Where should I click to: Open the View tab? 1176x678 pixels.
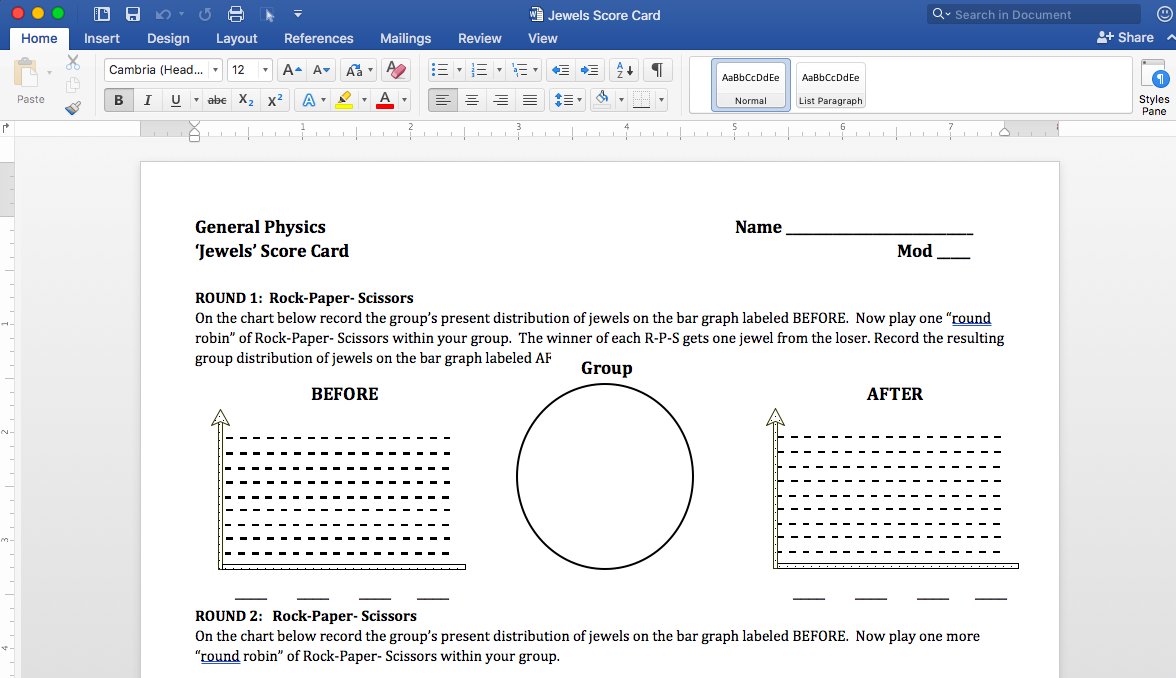(x=542, y=38)
